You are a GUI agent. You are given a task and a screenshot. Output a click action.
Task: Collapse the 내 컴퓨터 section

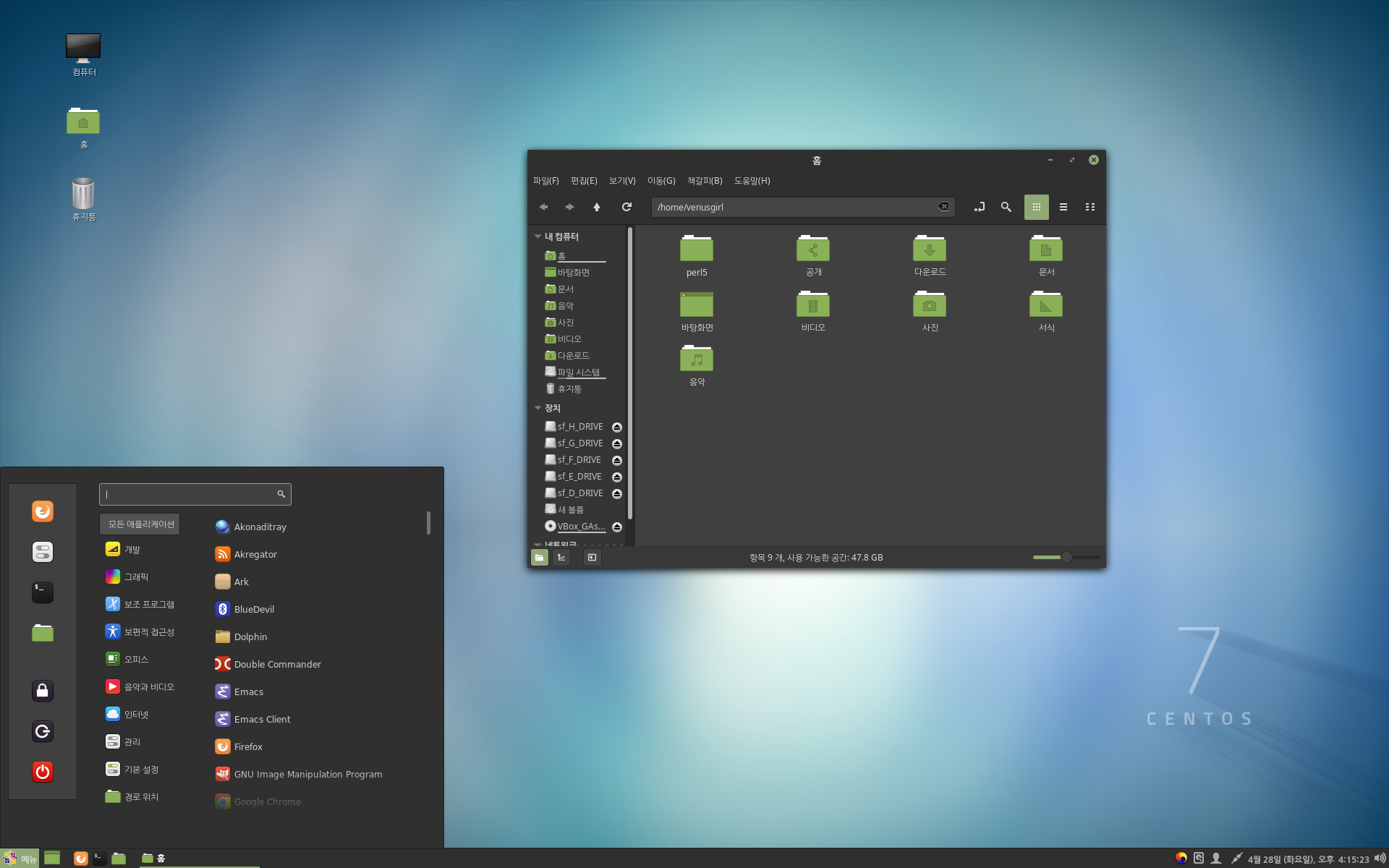click(x=538, y=237)
